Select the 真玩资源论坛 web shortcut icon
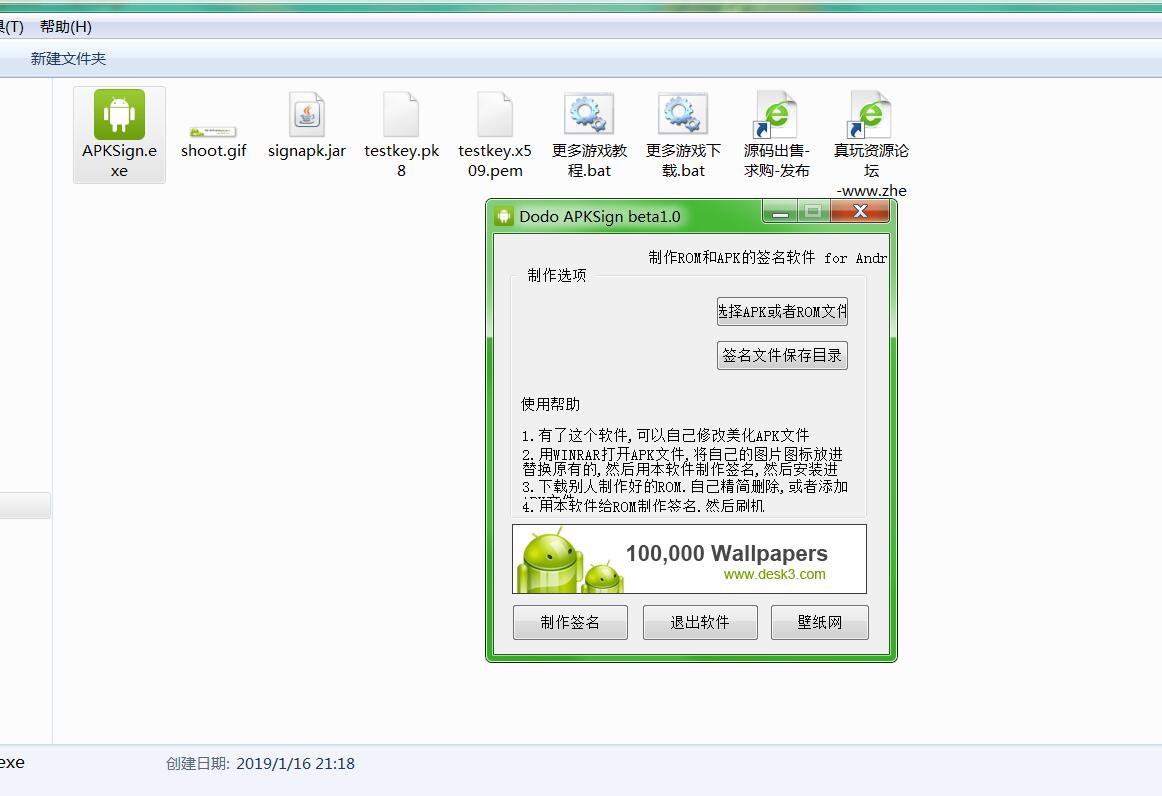Viewport: 1162px width, 796px height. tap(871, 115)
